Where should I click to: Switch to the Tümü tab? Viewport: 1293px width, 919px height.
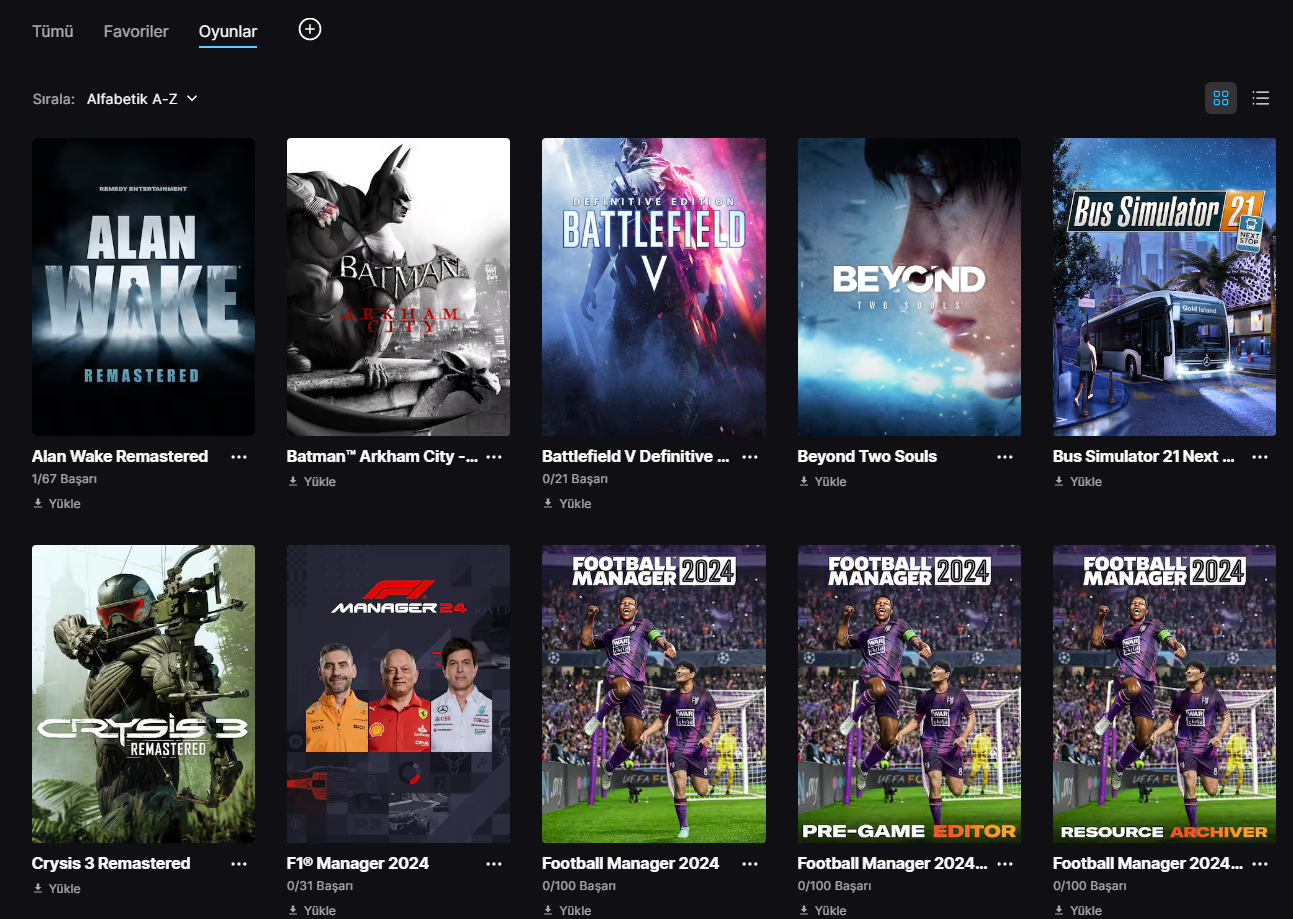[x=53, y=31]
